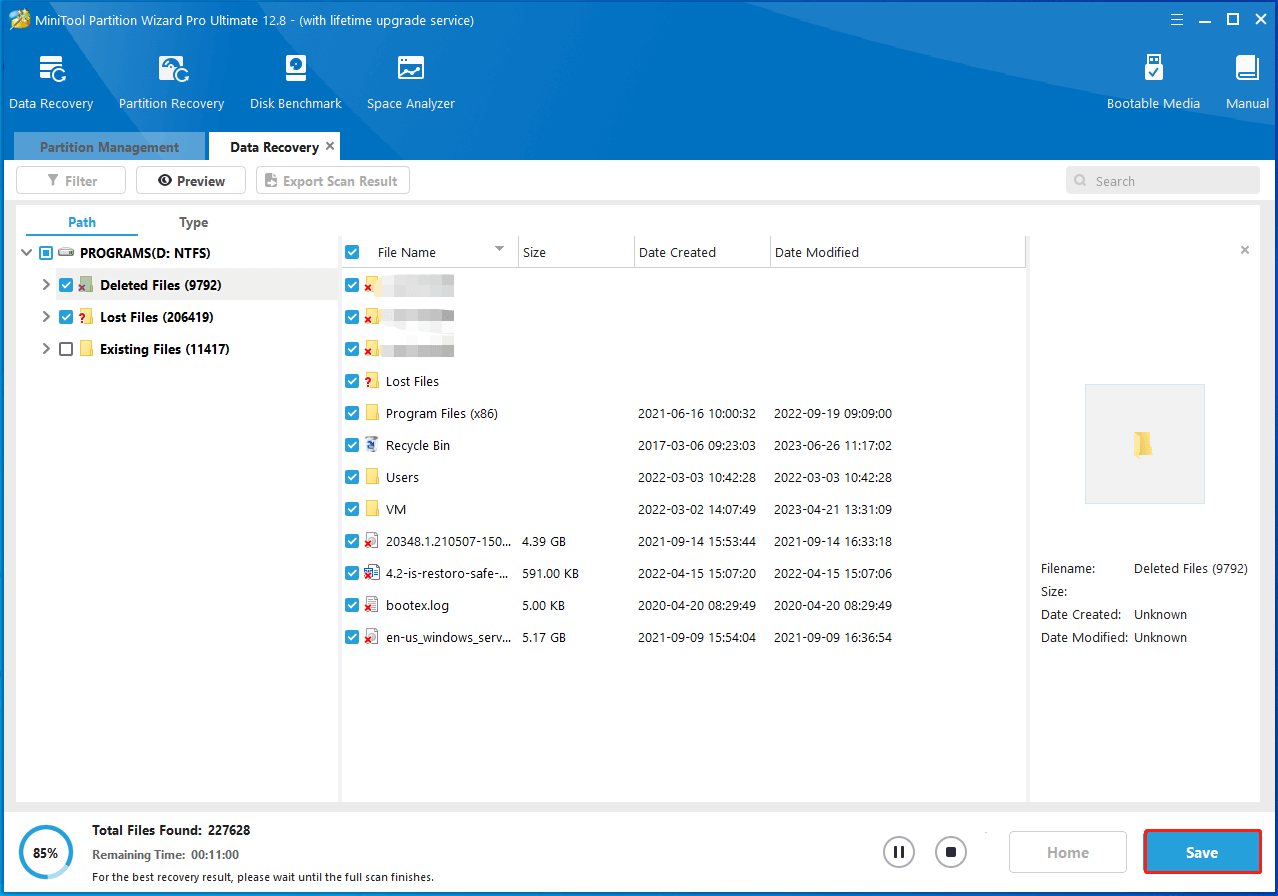
Task: Click Export Scan Result button
Action: pyautogui.click(x=333, y=181)
